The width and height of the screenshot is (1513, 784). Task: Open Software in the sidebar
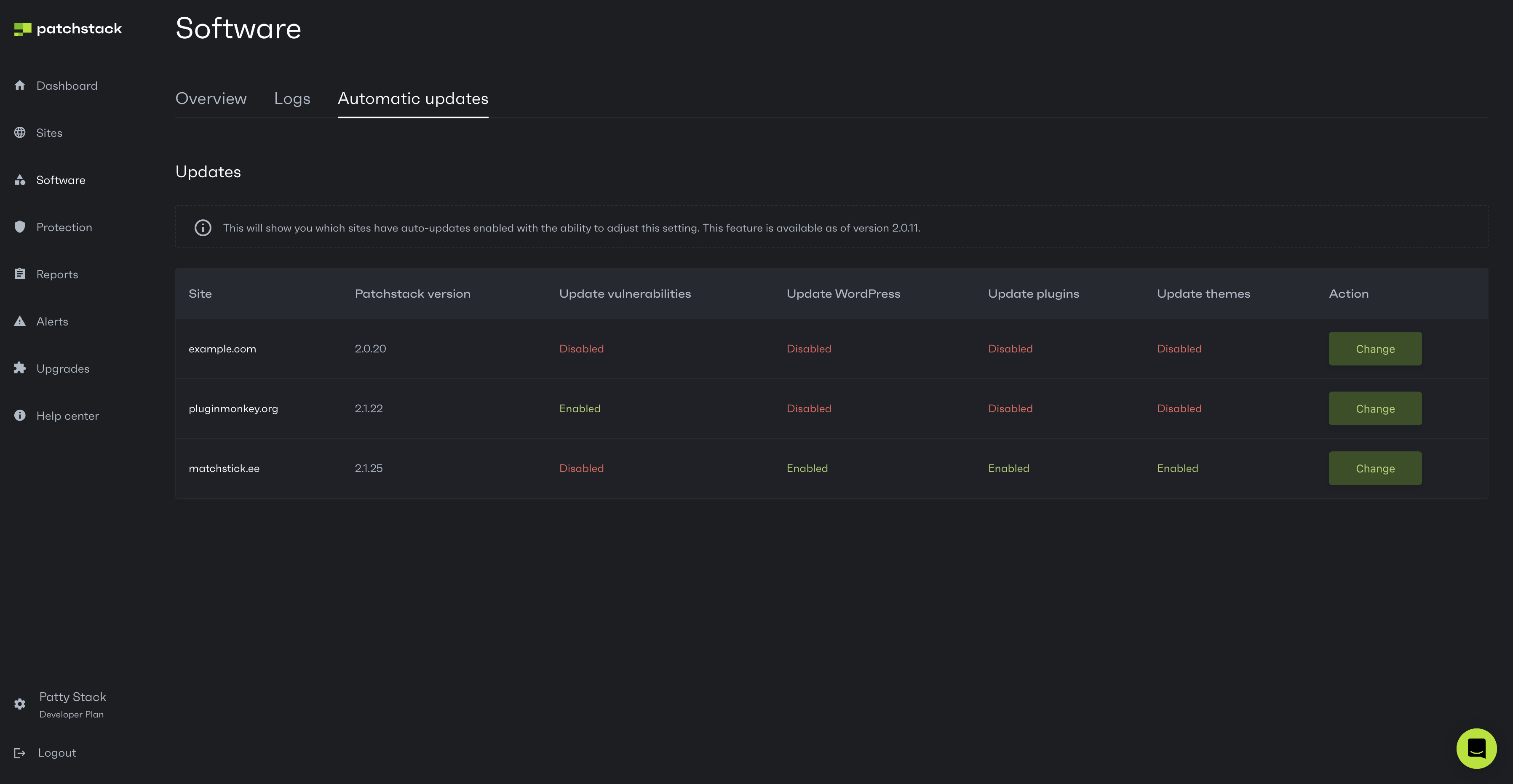tap(61, 180)
